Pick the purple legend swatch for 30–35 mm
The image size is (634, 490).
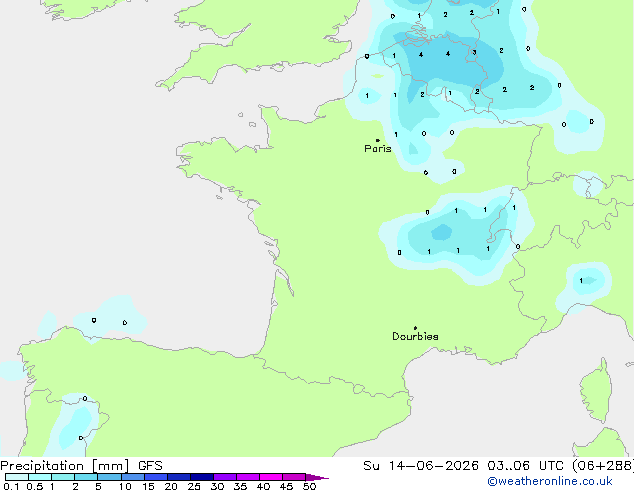225,477
